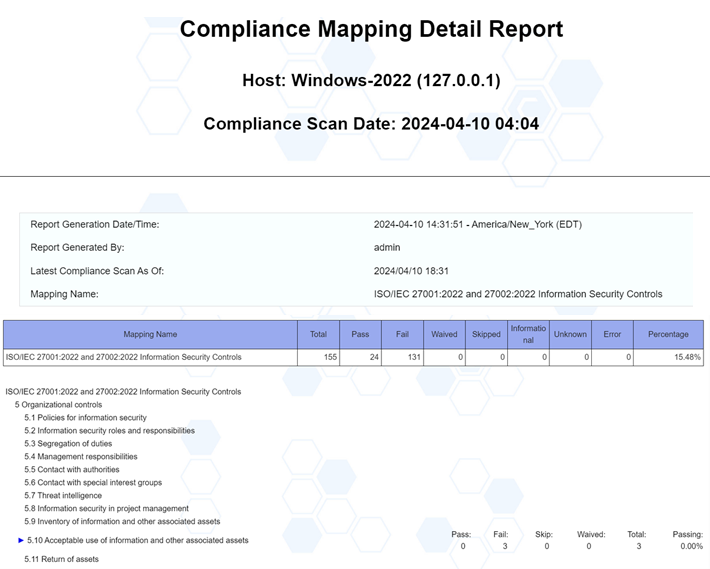The image size is (710, 569).
Task: Click the Pass label for 5.10
Action: click(x=461, y=534)
